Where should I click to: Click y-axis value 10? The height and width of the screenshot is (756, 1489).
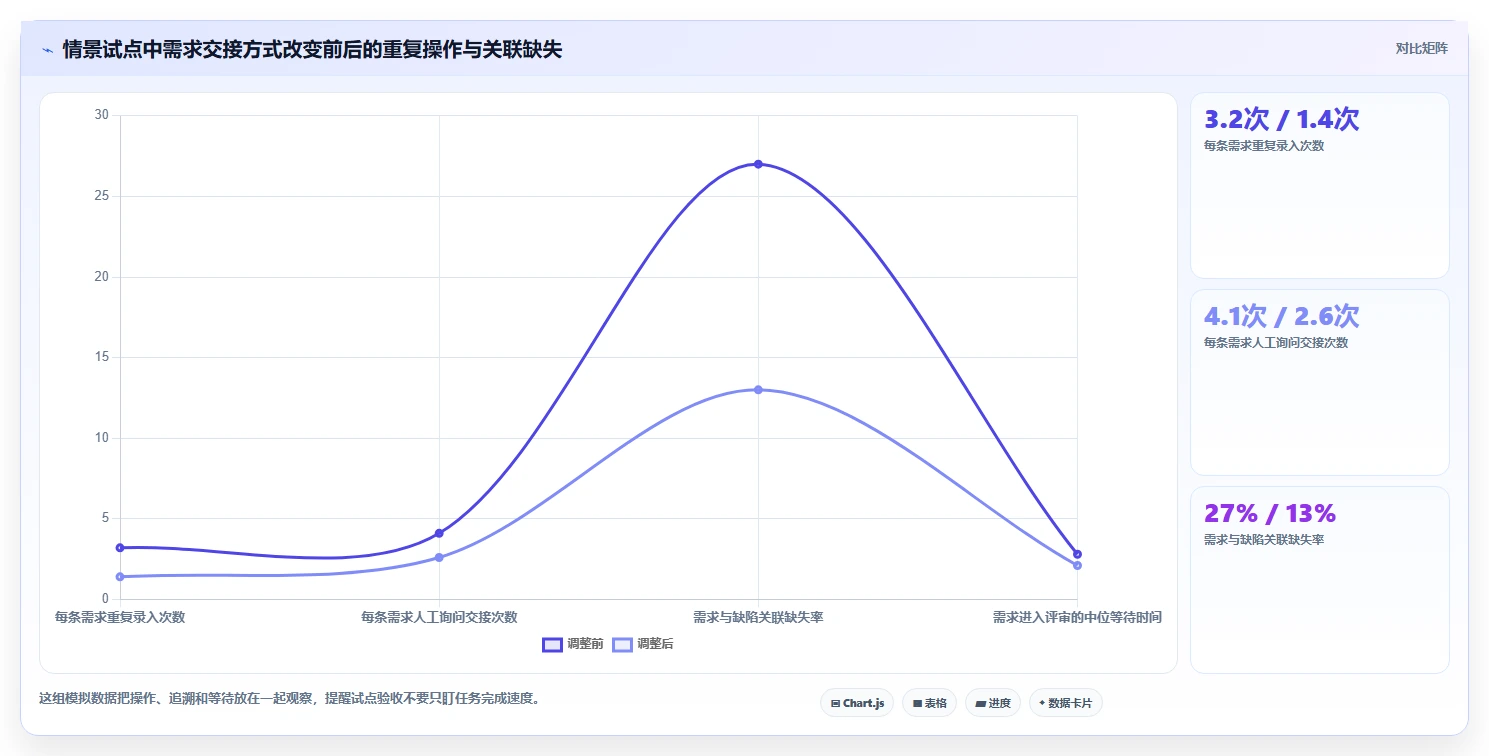click(x=101, y=438)
